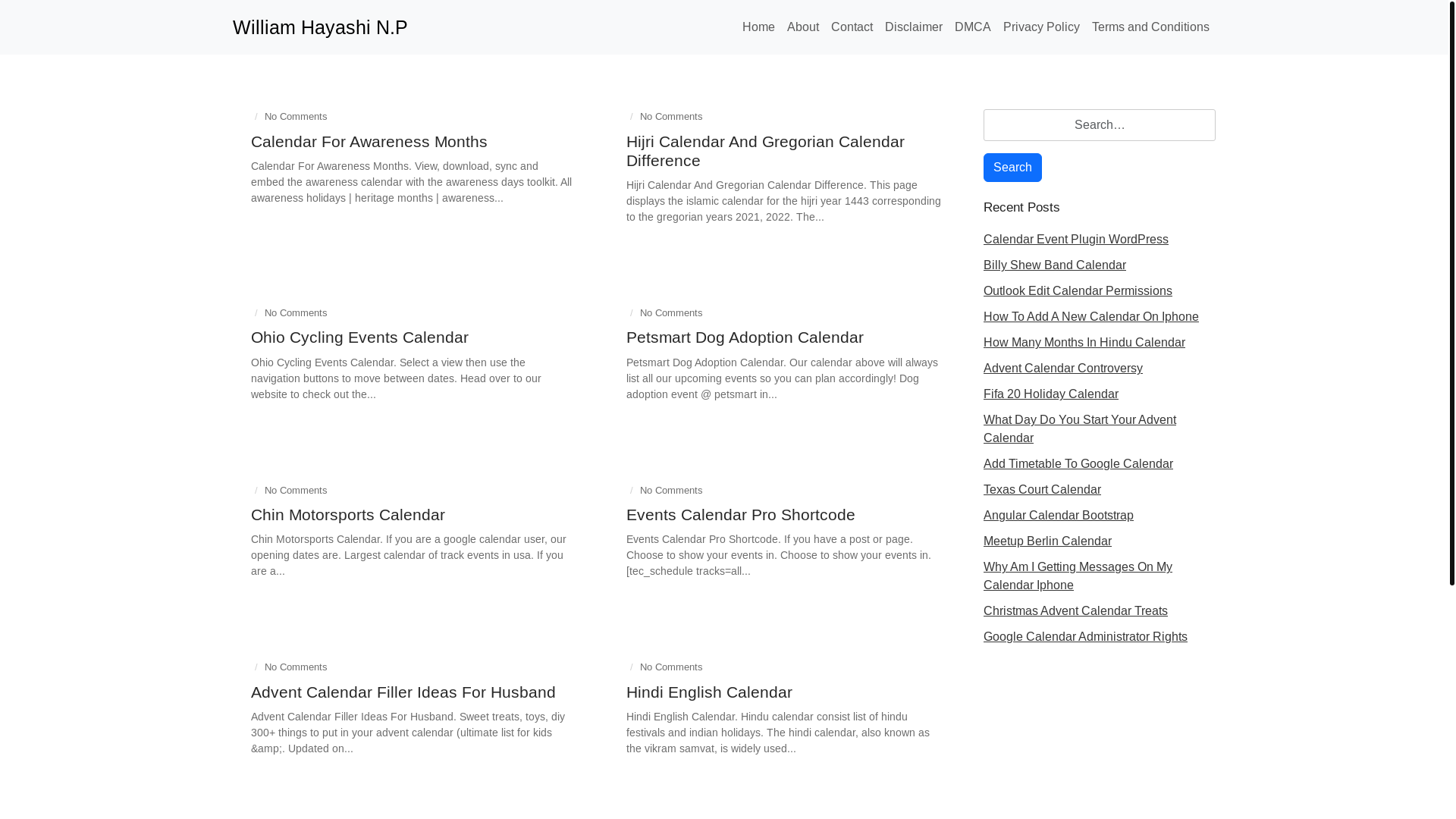
Task: Open Hindi English Calendar post
Action: [709, 692]
